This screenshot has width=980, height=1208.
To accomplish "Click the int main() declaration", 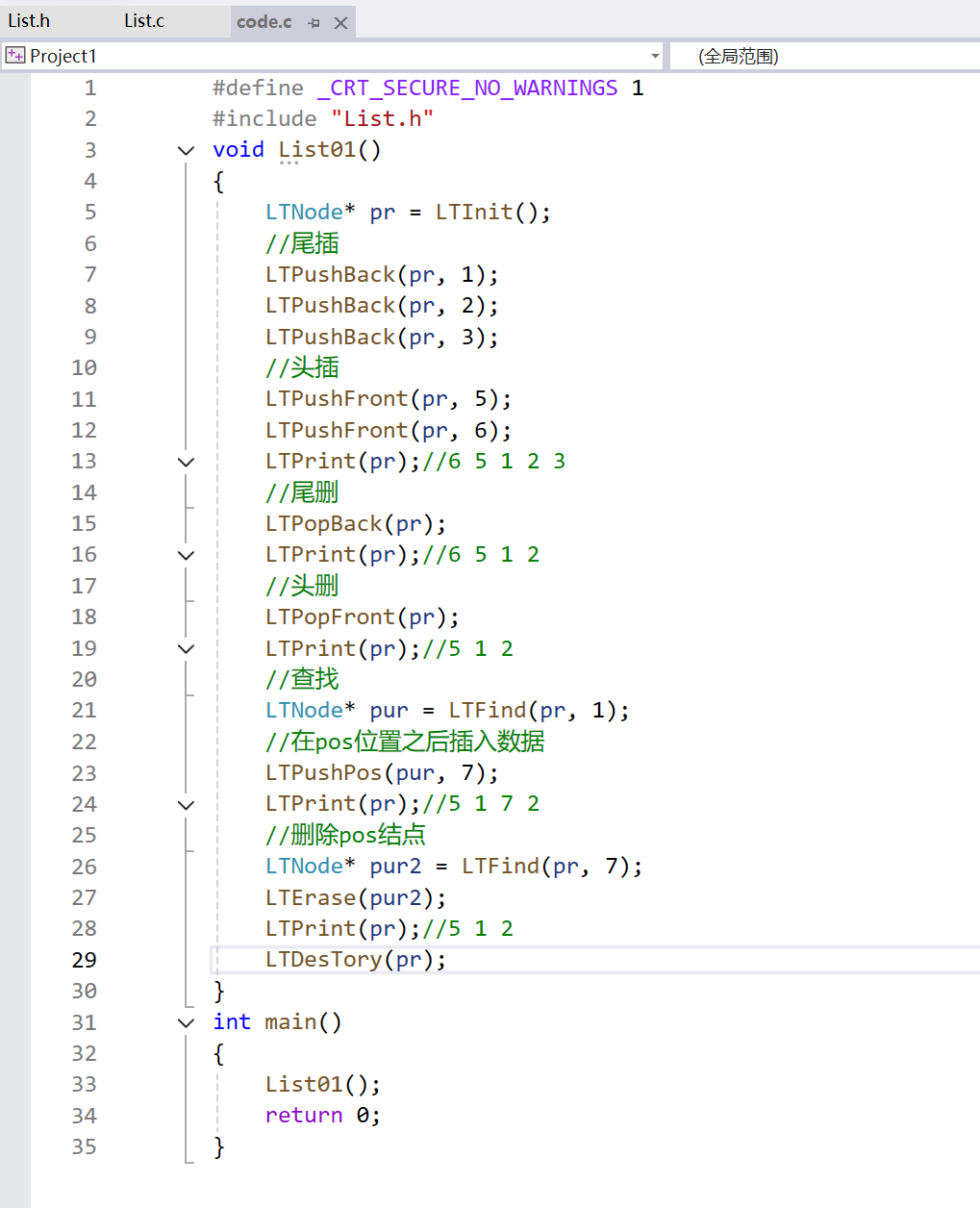I will coord(278,1022).
